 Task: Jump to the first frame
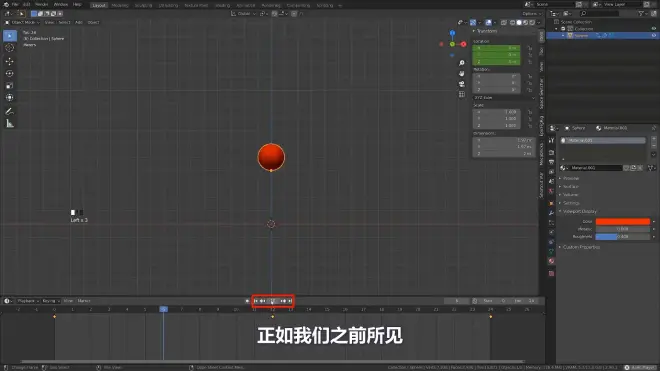click(x=256, y=301)
